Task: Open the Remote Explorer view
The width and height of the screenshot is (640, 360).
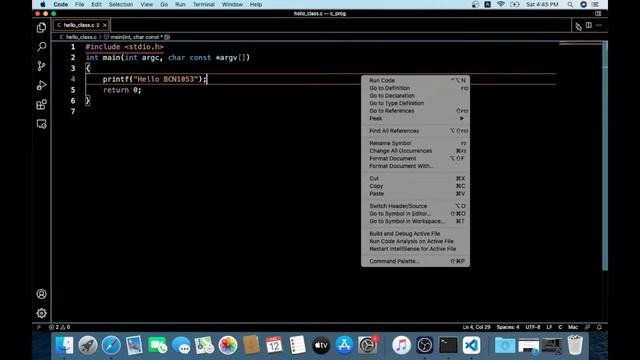Action: coord(41,124)
